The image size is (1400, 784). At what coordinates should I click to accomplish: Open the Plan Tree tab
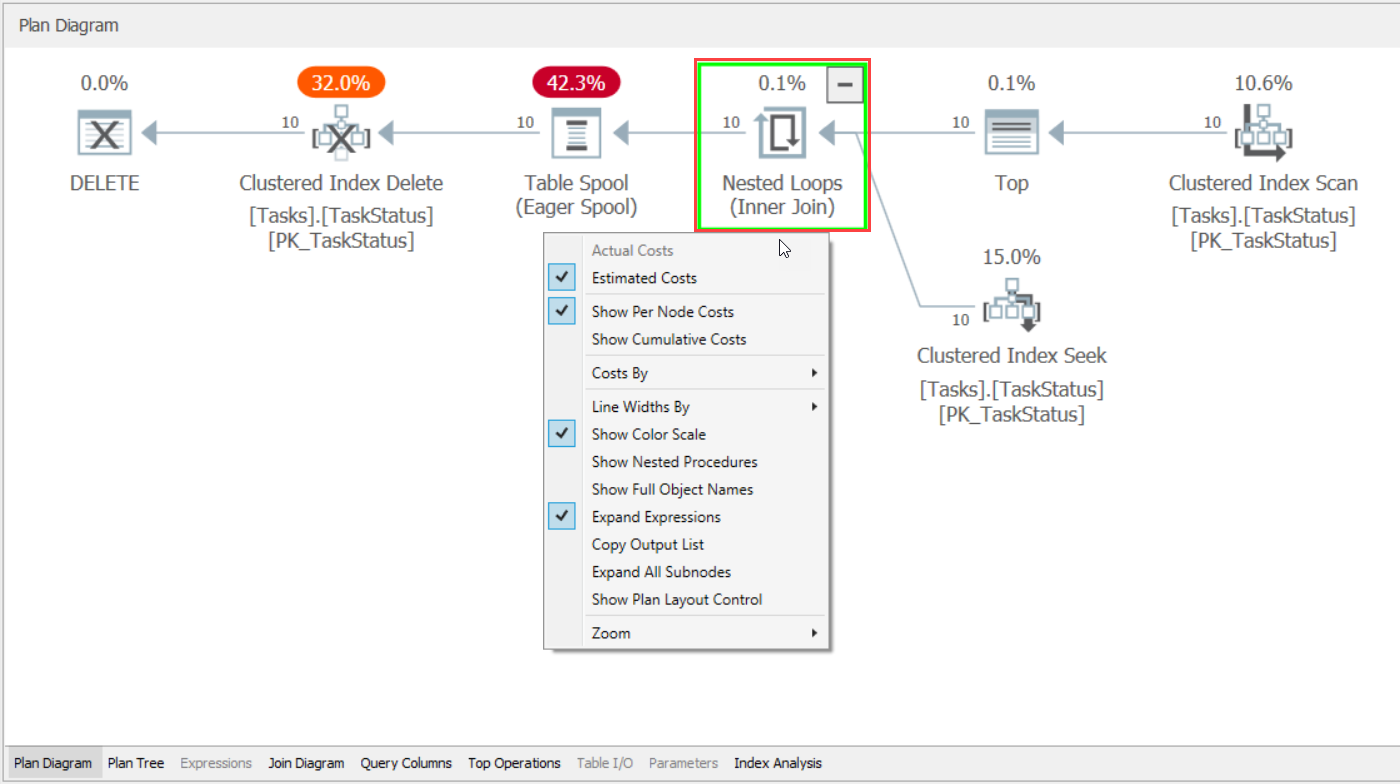136,763
